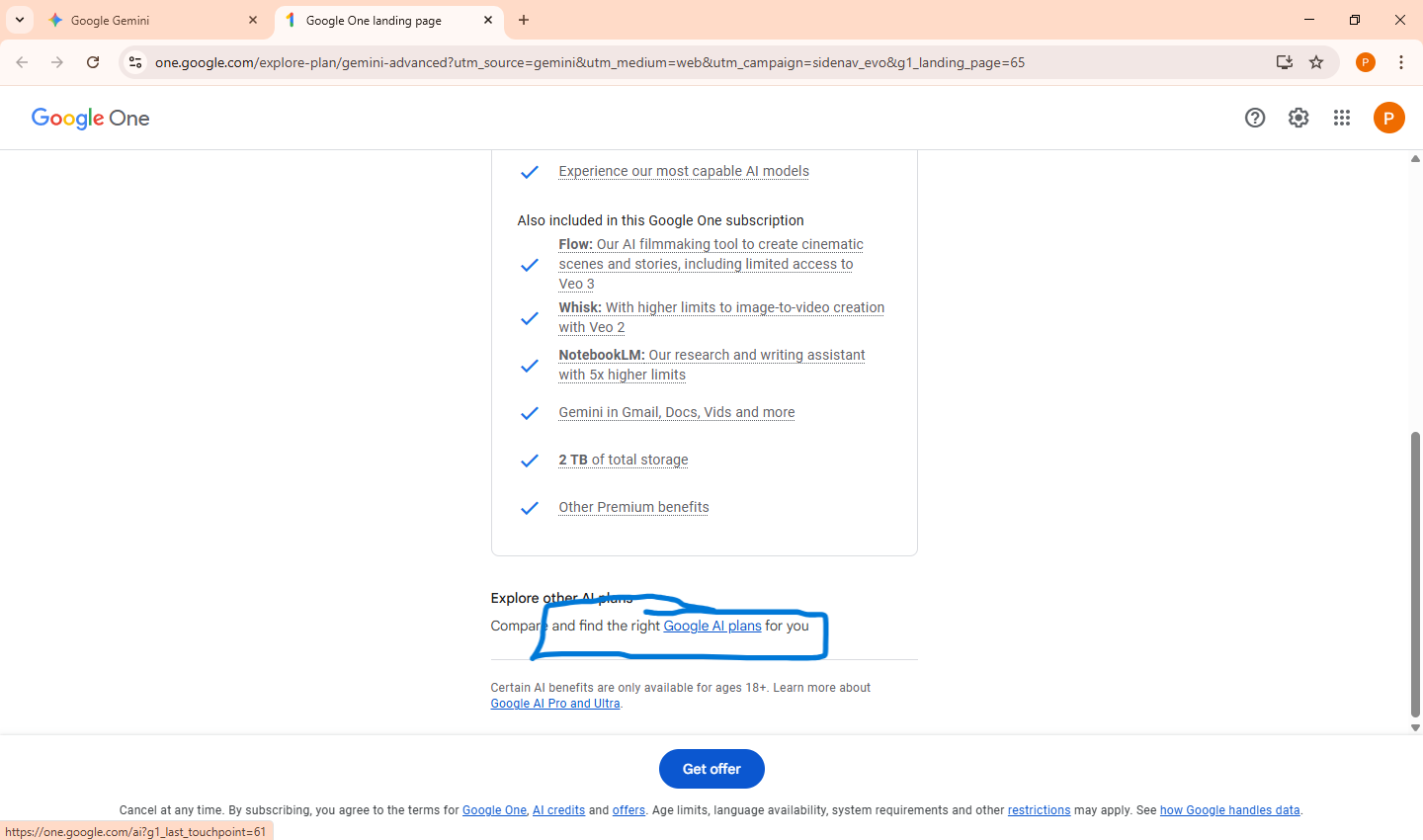Image resolution: width=1423 pixels, height=840 pixels.
Task: Close the Google One landing page tab
Action: click(488, 20)
